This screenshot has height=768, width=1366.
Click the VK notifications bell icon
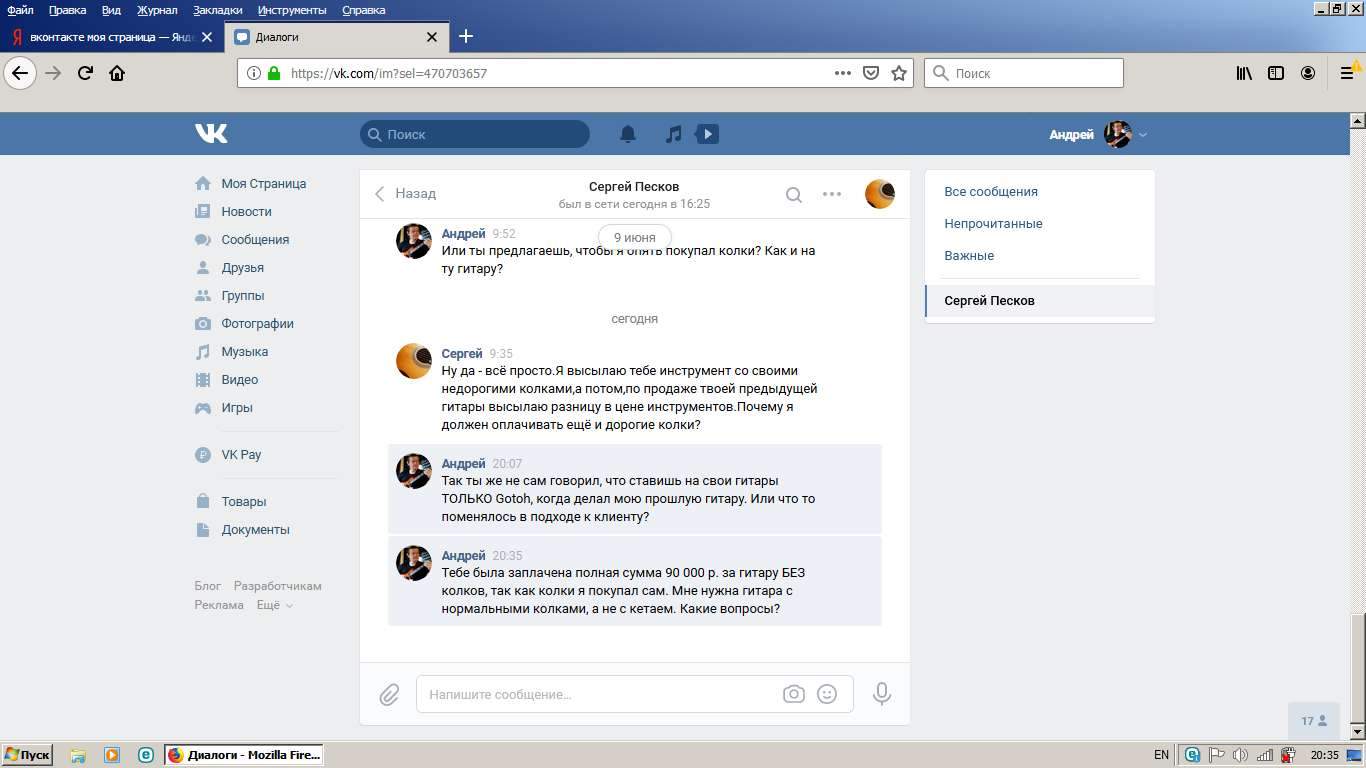coord(628,134)
